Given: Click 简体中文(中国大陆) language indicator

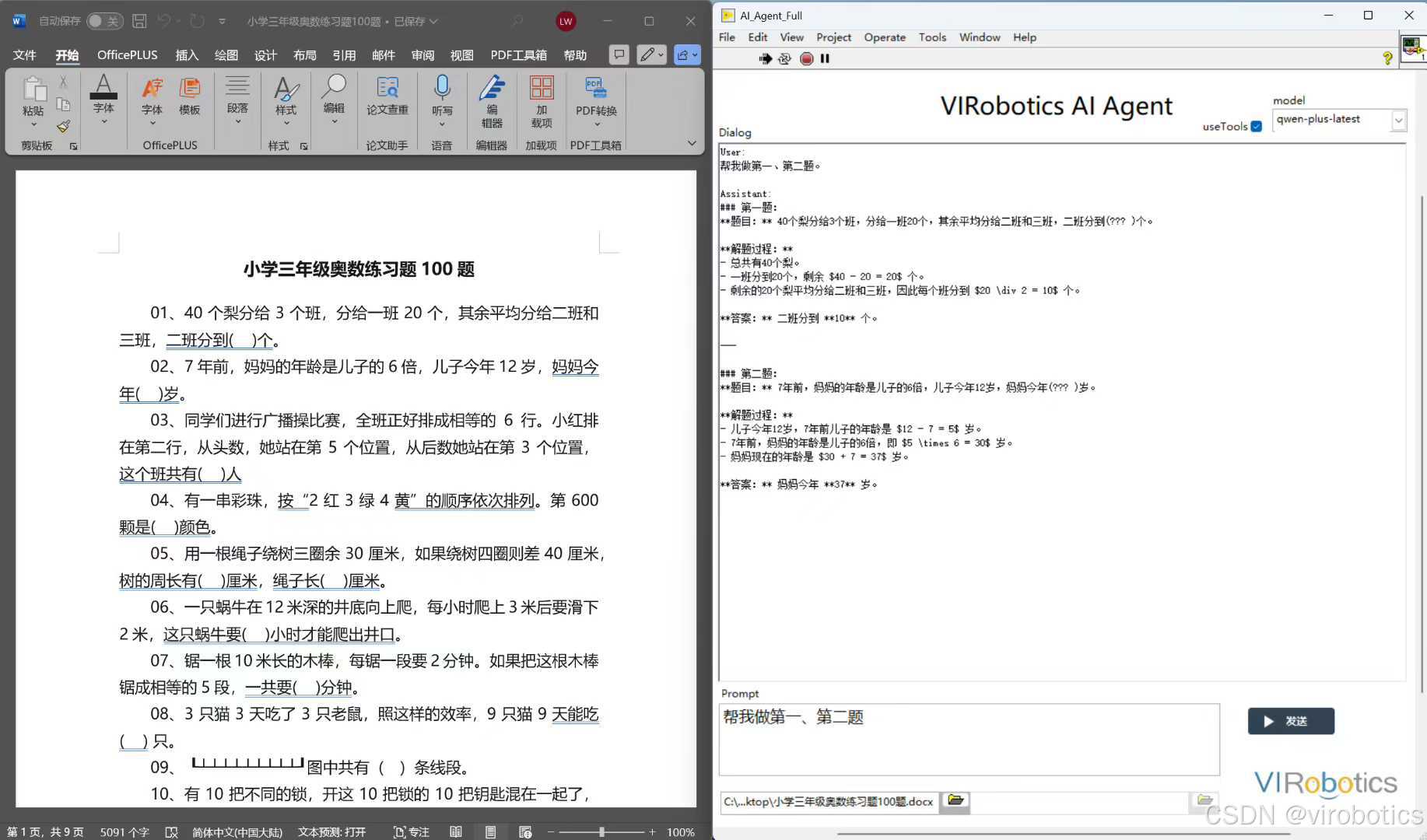Looking at the screenshot, I should point(237,831).
